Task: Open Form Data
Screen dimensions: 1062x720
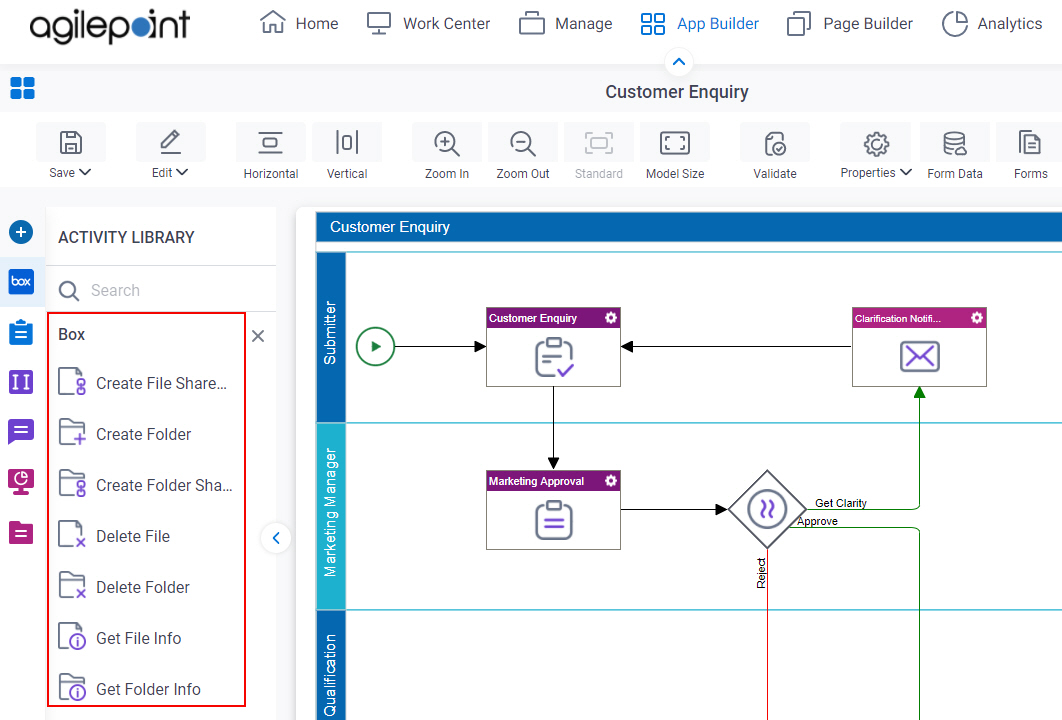Action: [x=955, y=153]
